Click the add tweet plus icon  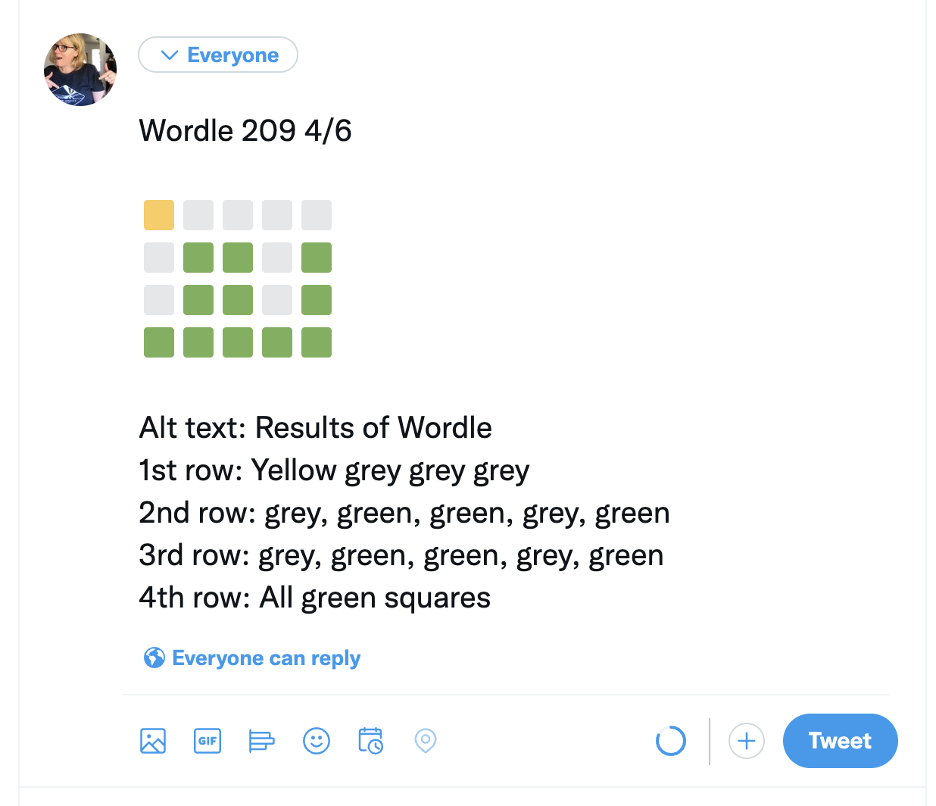click(746, 741)
